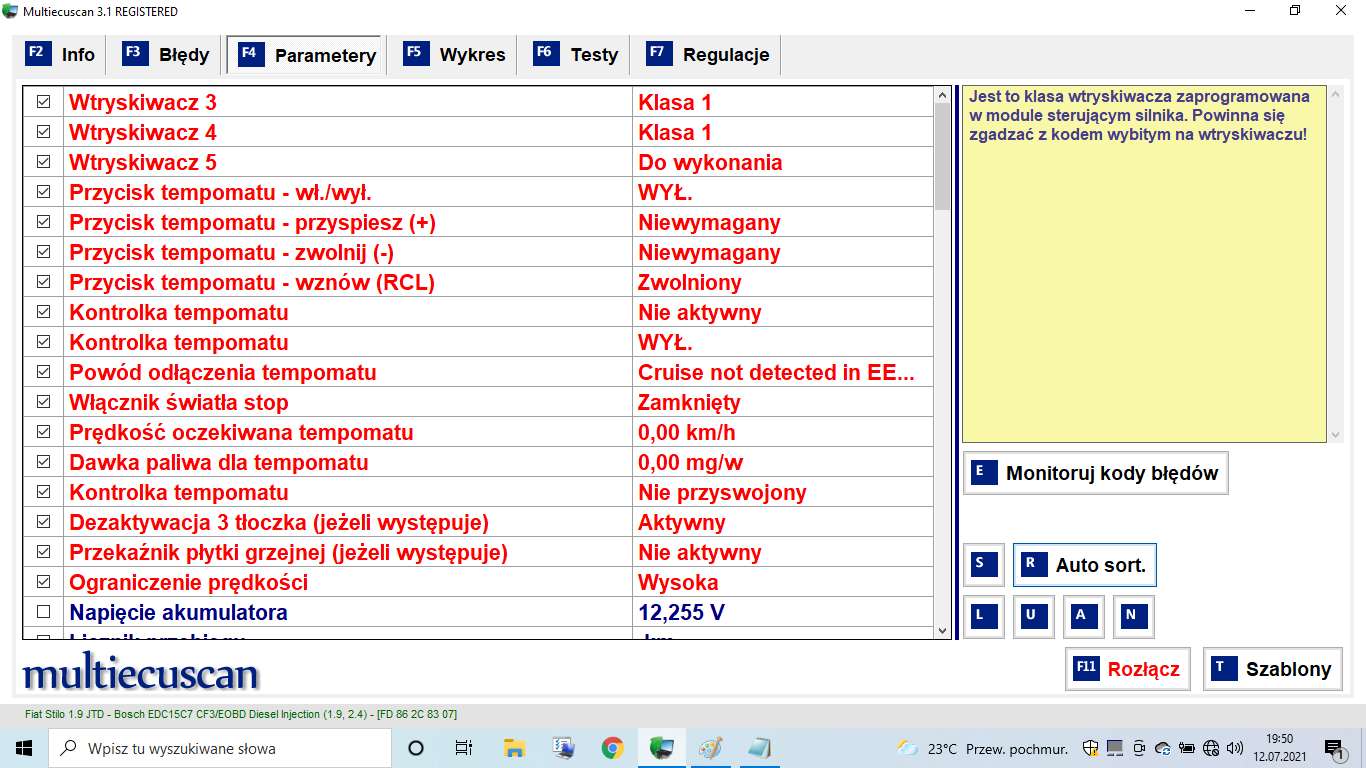Click the 0,00 km/h value

pyautogui.click(x=687, y=432)
